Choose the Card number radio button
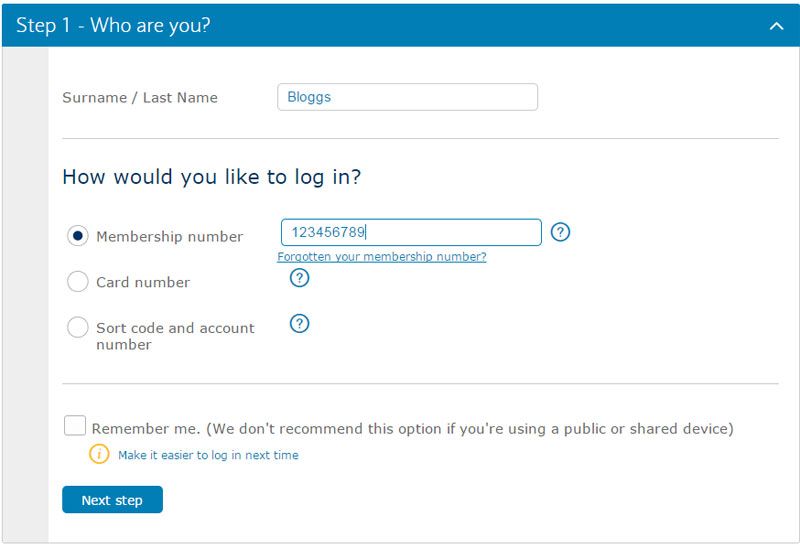The width and height of the screenshot is (800, 548). [x=78, y=282]
